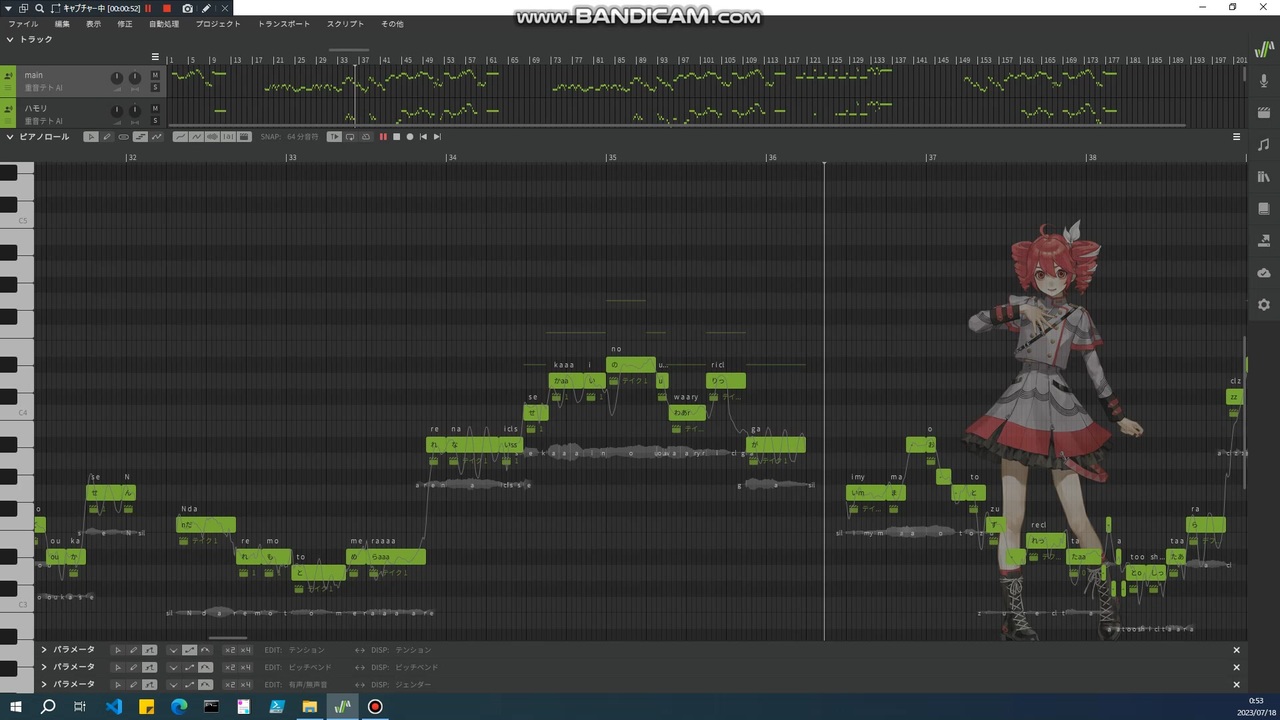
Task: Open the プロジェクト menu
Action: (218, 24)
